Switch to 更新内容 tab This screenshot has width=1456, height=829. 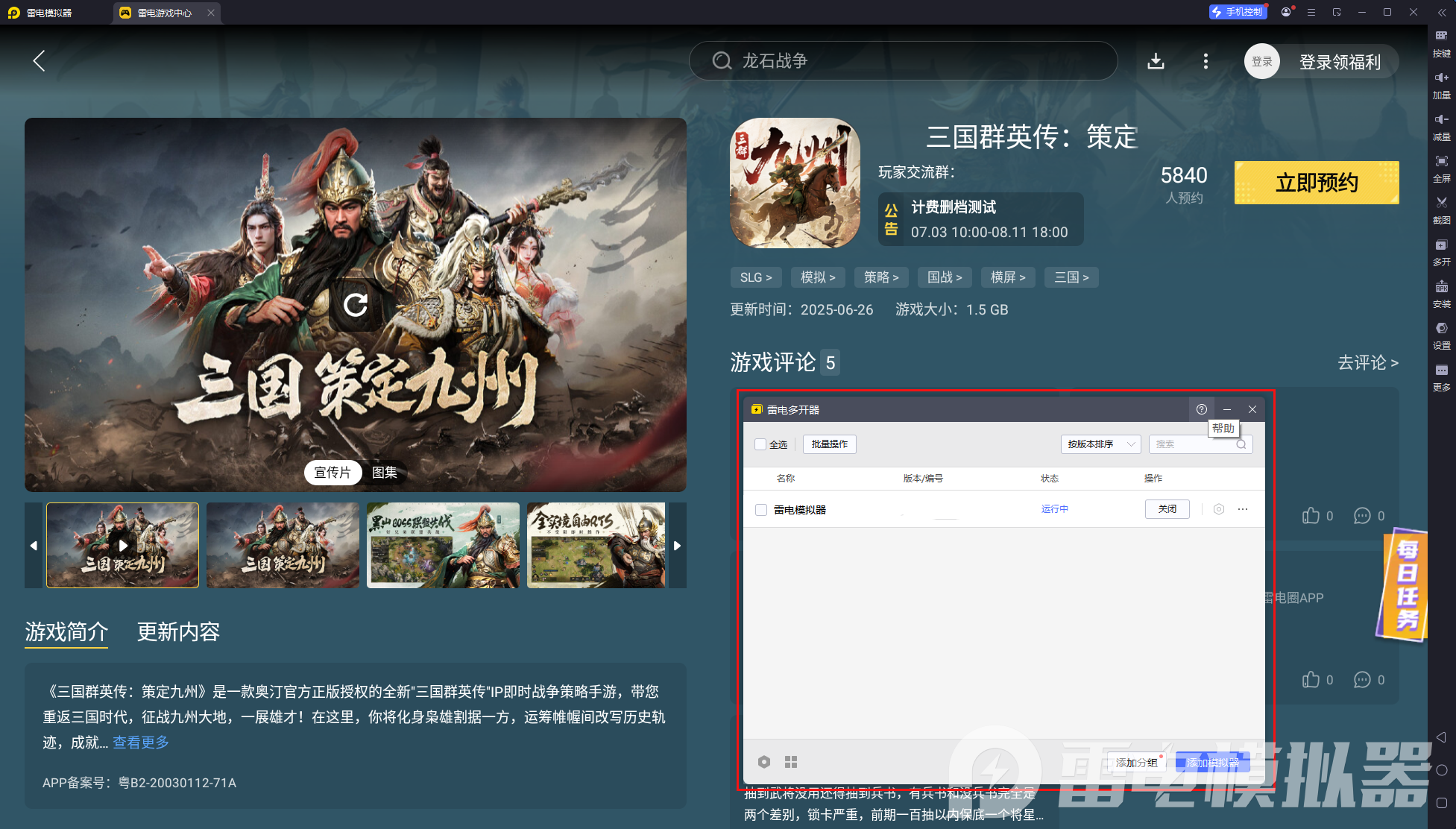[x=178, y=632]
